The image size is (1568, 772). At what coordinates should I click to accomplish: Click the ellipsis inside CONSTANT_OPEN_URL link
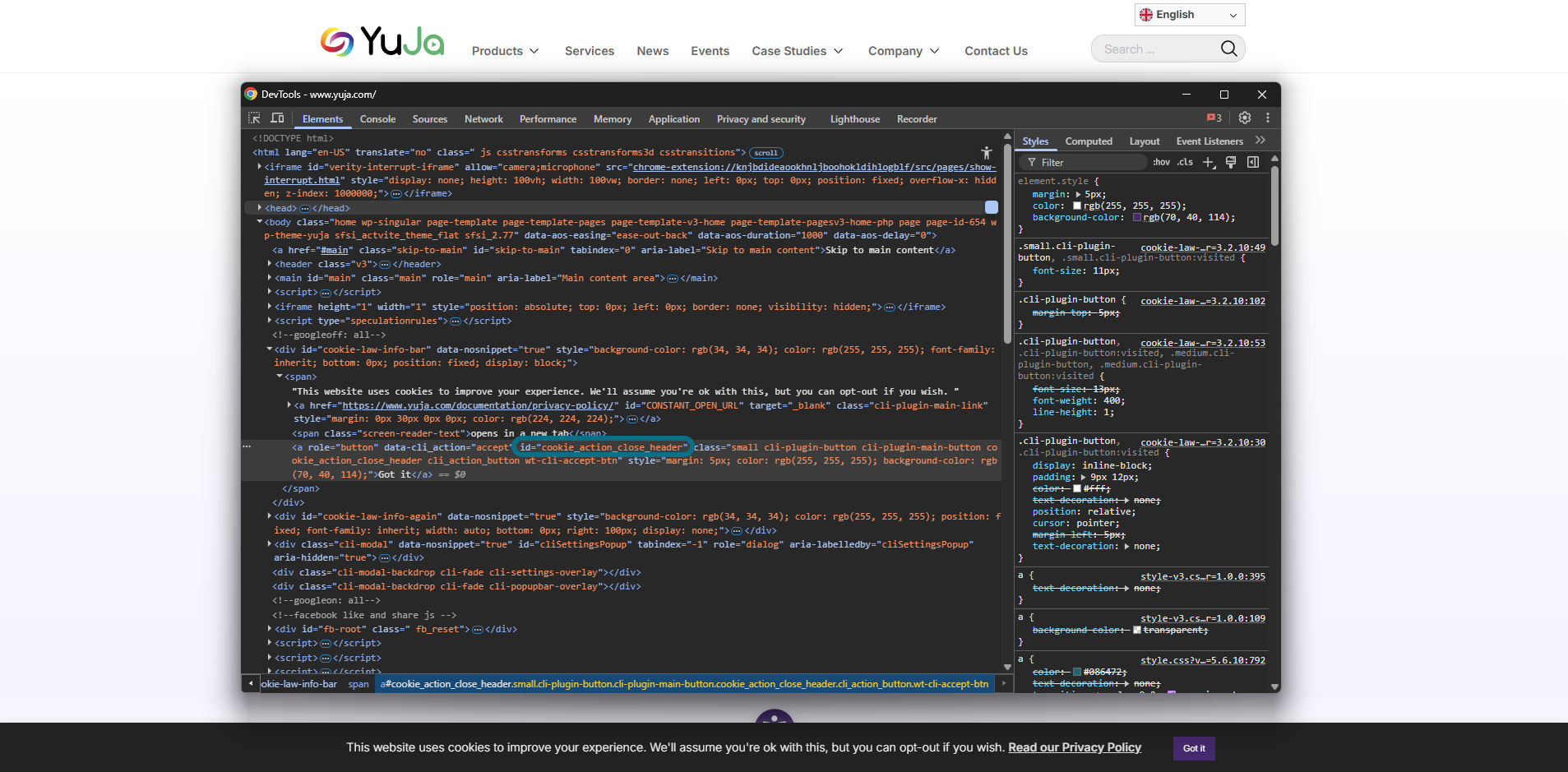coord(632,419)
